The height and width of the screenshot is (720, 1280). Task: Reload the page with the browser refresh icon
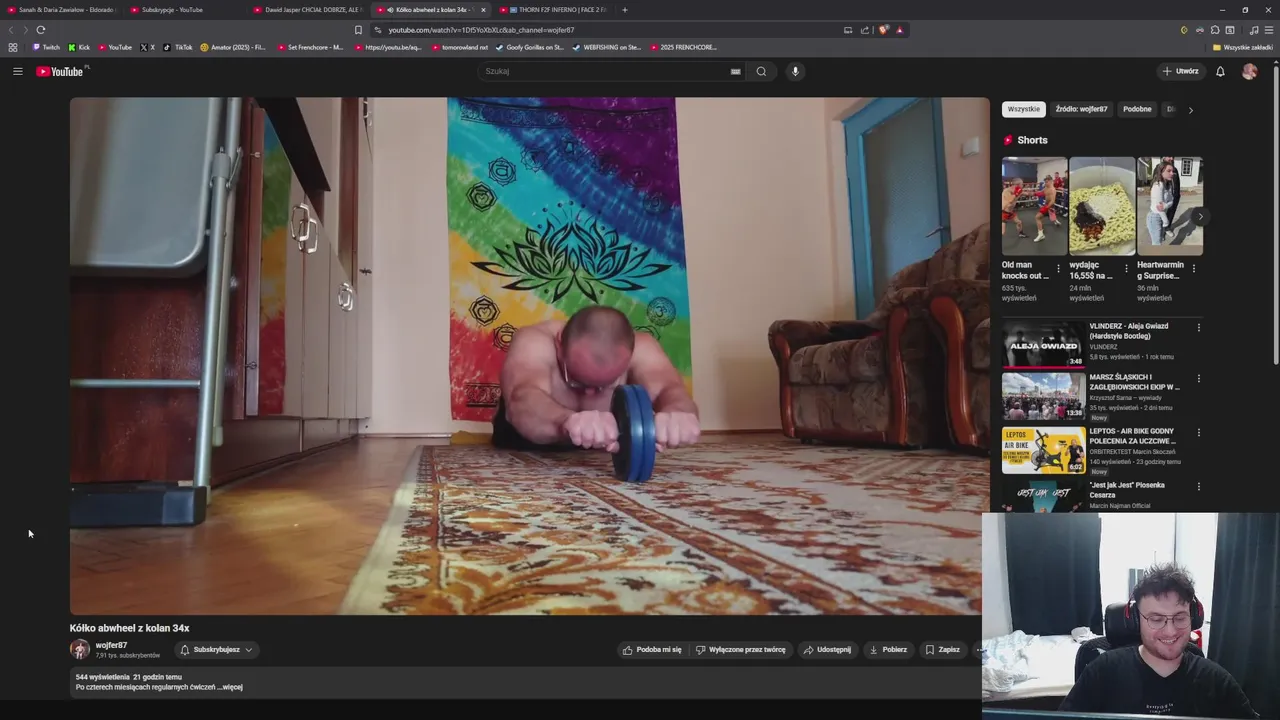coord(40,30)
